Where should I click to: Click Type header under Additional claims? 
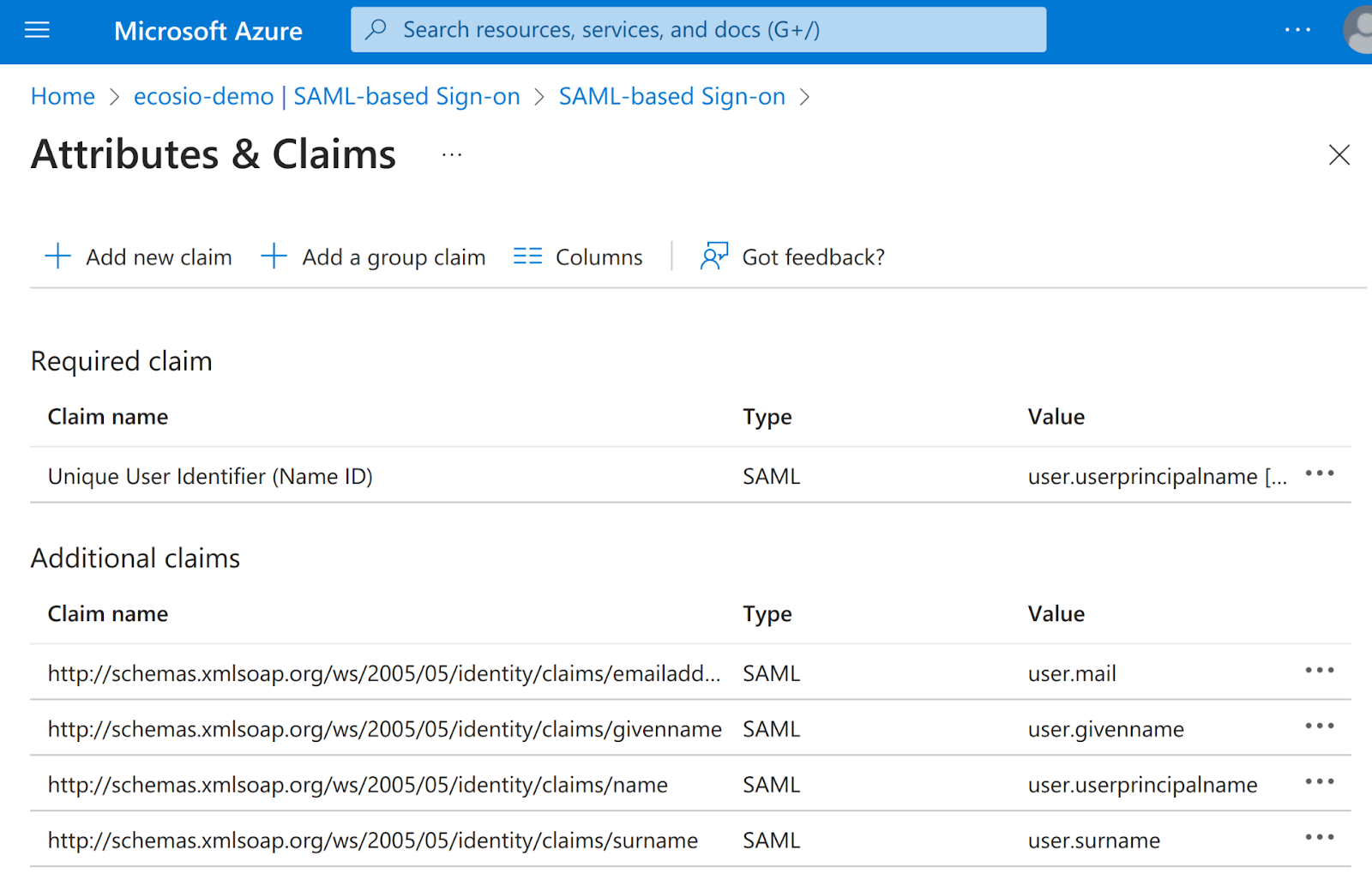click(x=767, y=615)
